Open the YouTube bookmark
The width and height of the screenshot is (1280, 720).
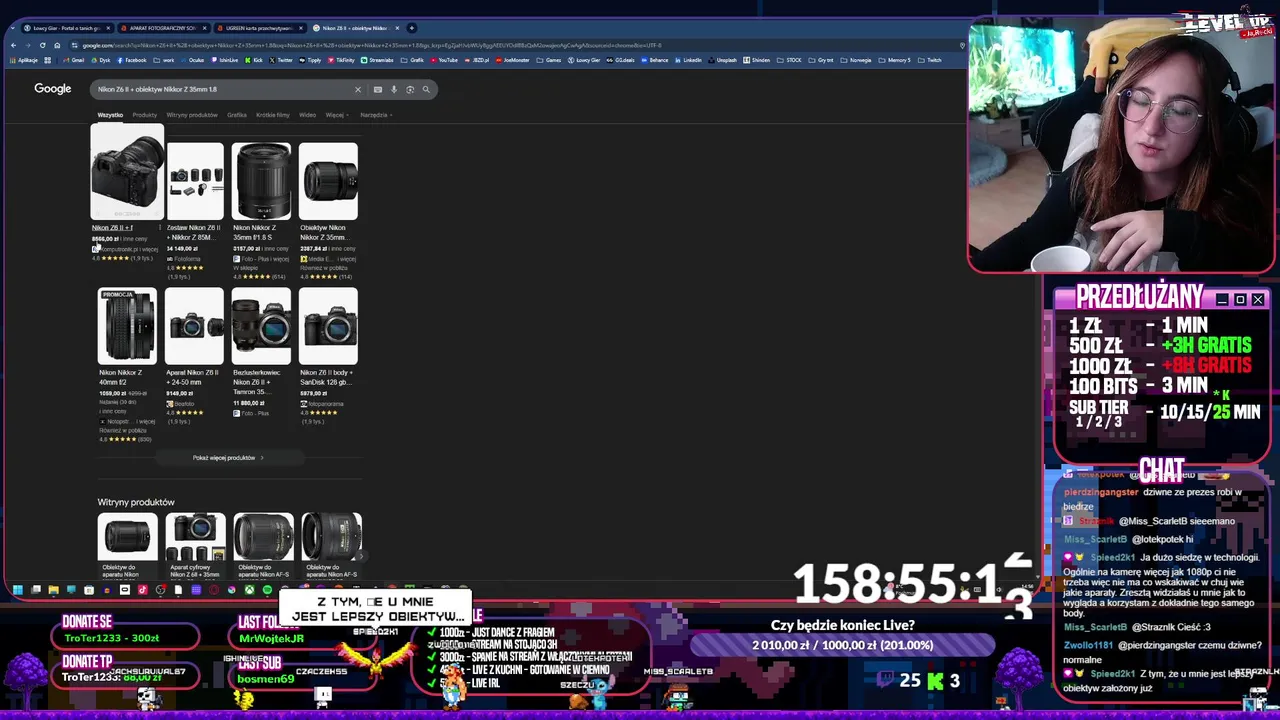[x=444, y=60]
